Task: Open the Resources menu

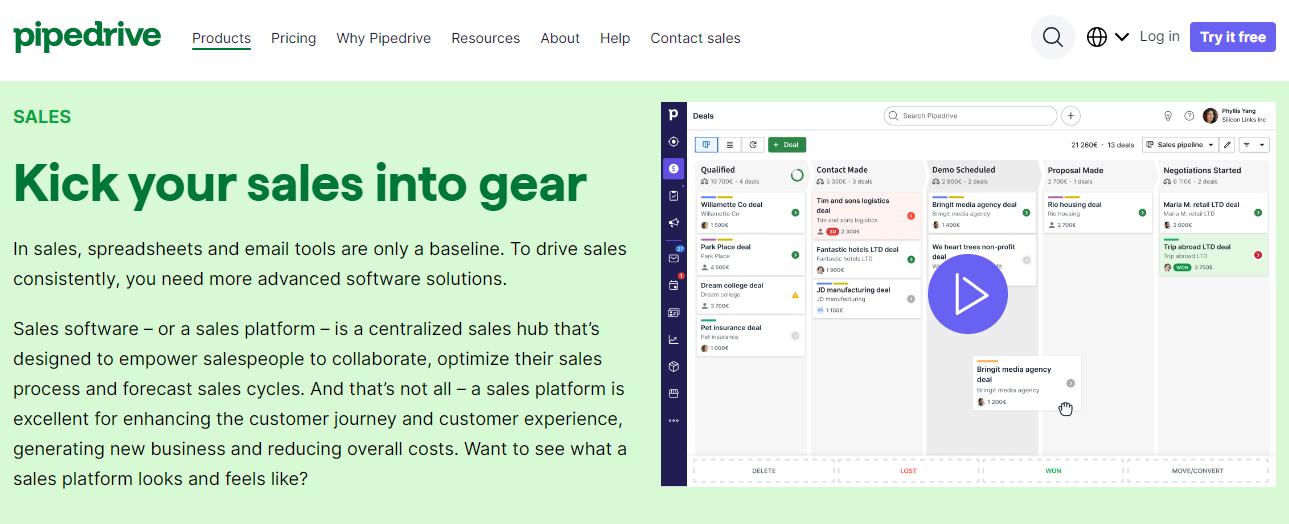Action: (x=486, y=38)
